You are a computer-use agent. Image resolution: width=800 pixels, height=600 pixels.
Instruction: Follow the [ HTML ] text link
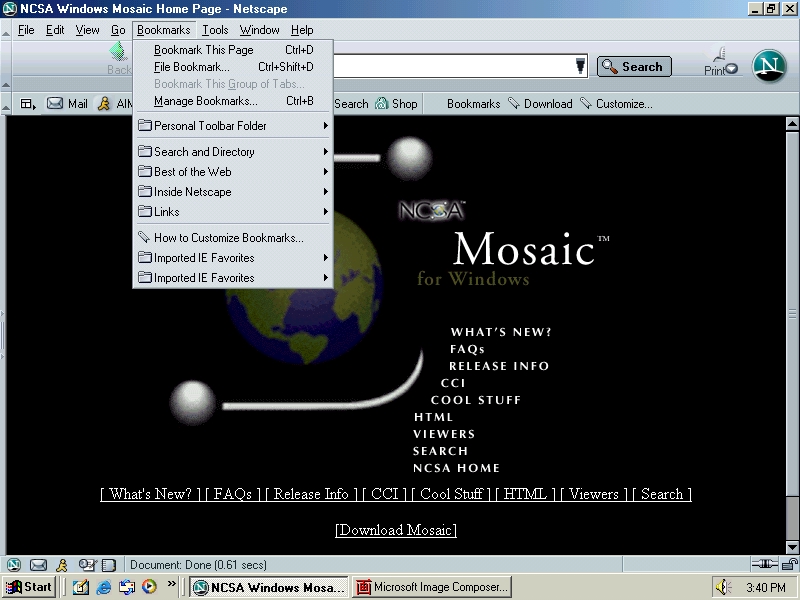click(x=525, y=494)
